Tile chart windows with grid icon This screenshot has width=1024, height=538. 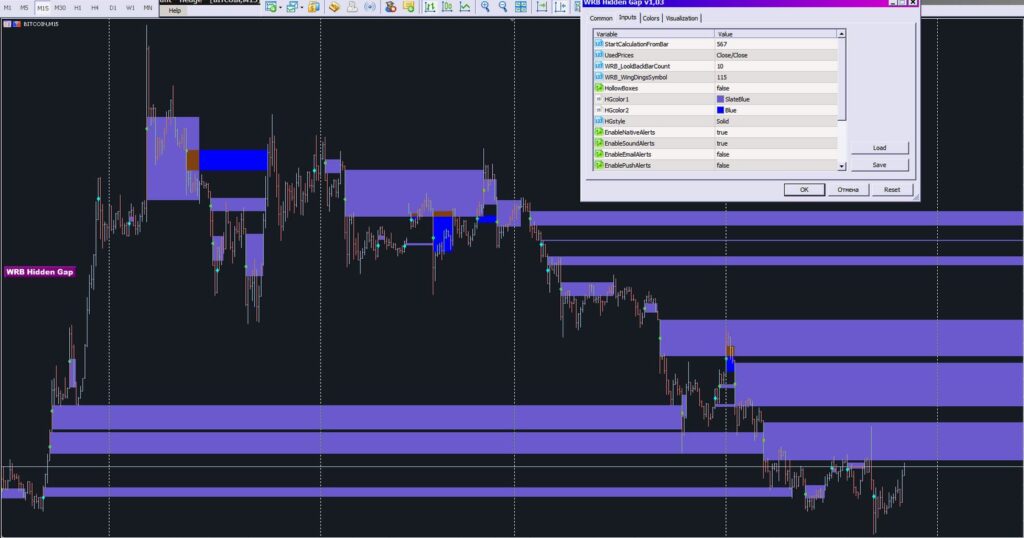pos(520,7)
